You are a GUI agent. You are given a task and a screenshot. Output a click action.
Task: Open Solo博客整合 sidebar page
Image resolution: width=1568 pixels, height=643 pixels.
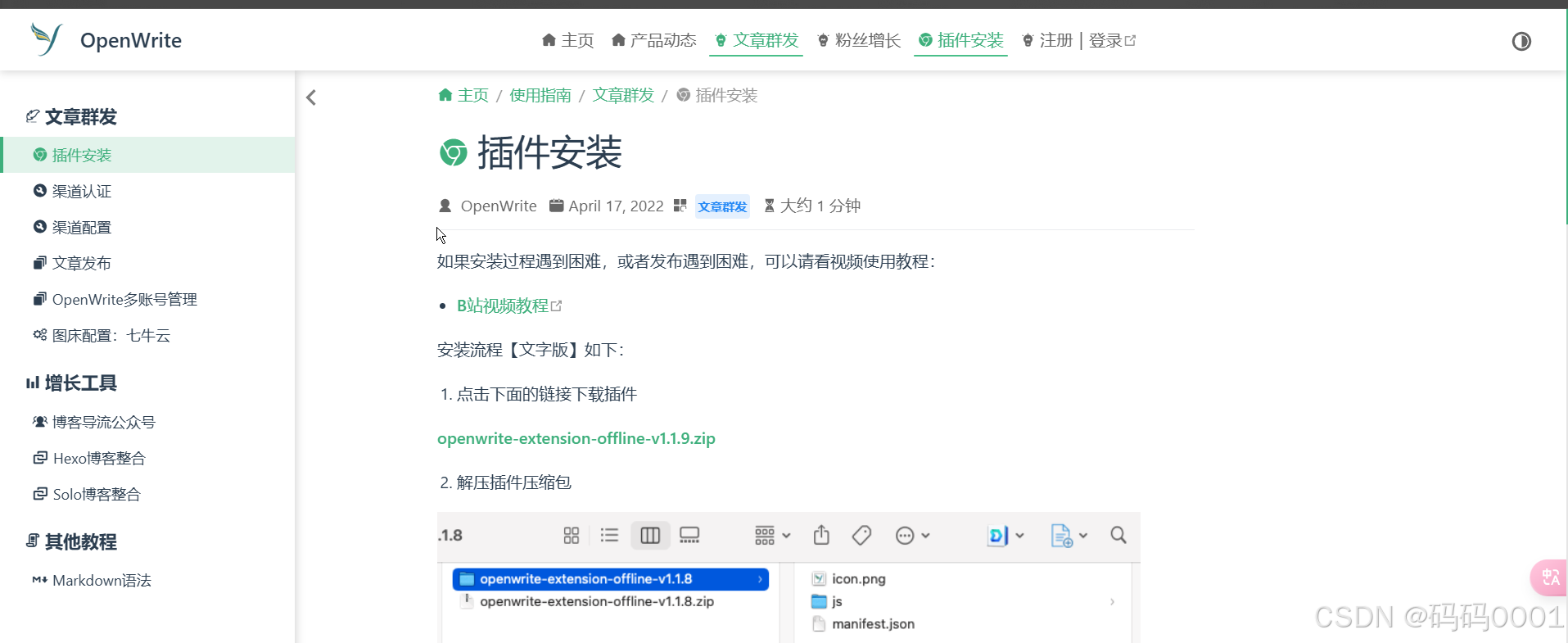147,494
